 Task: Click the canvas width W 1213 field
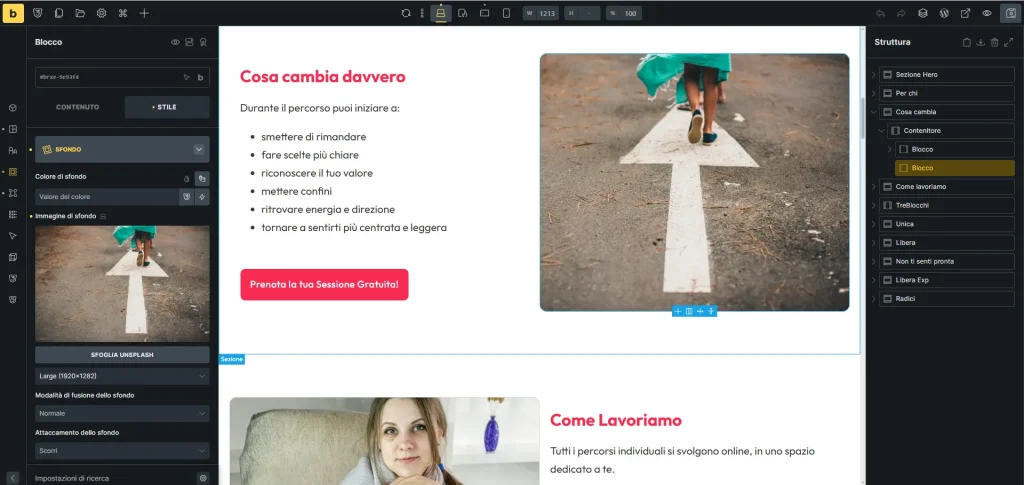click(x=541, y=13)
